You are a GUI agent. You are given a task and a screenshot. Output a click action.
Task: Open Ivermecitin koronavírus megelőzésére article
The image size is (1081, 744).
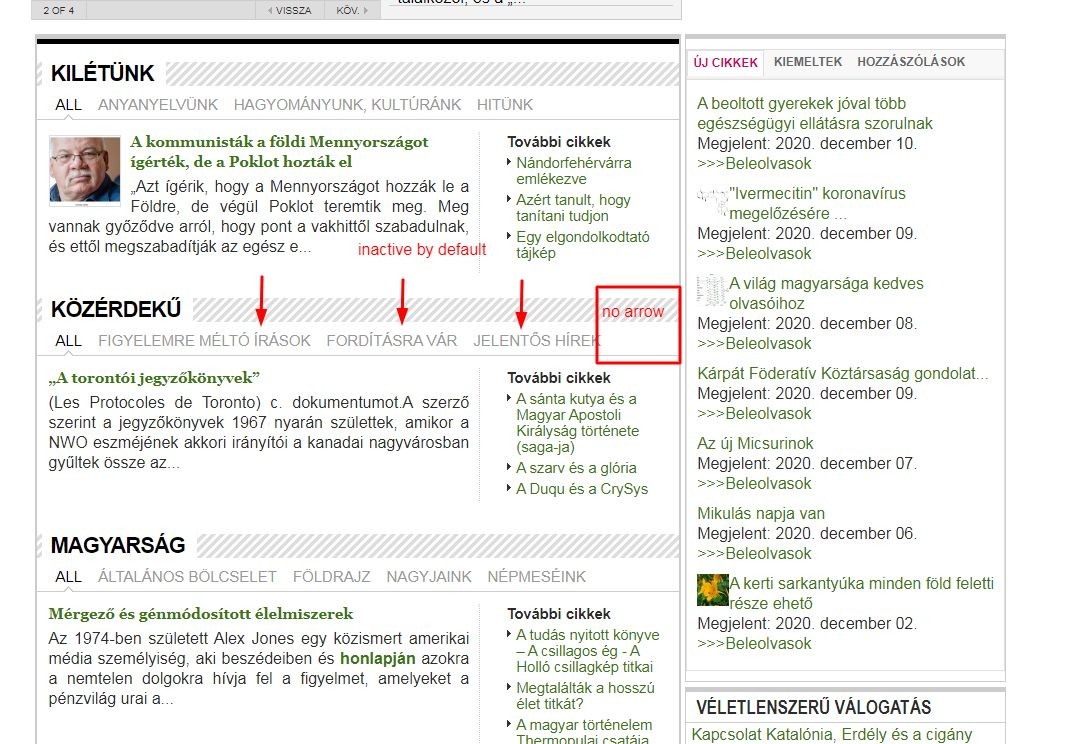point(817,203)
